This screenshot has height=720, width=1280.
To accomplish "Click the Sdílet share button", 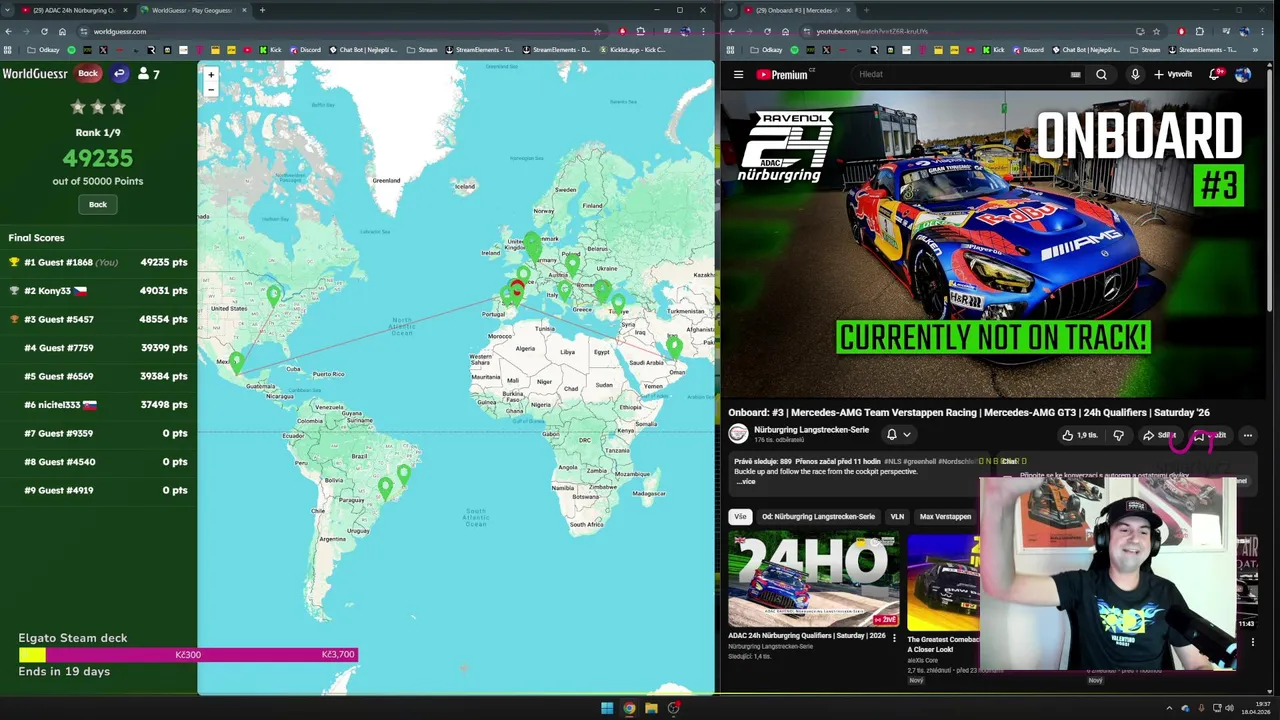I will [1160, 435].
